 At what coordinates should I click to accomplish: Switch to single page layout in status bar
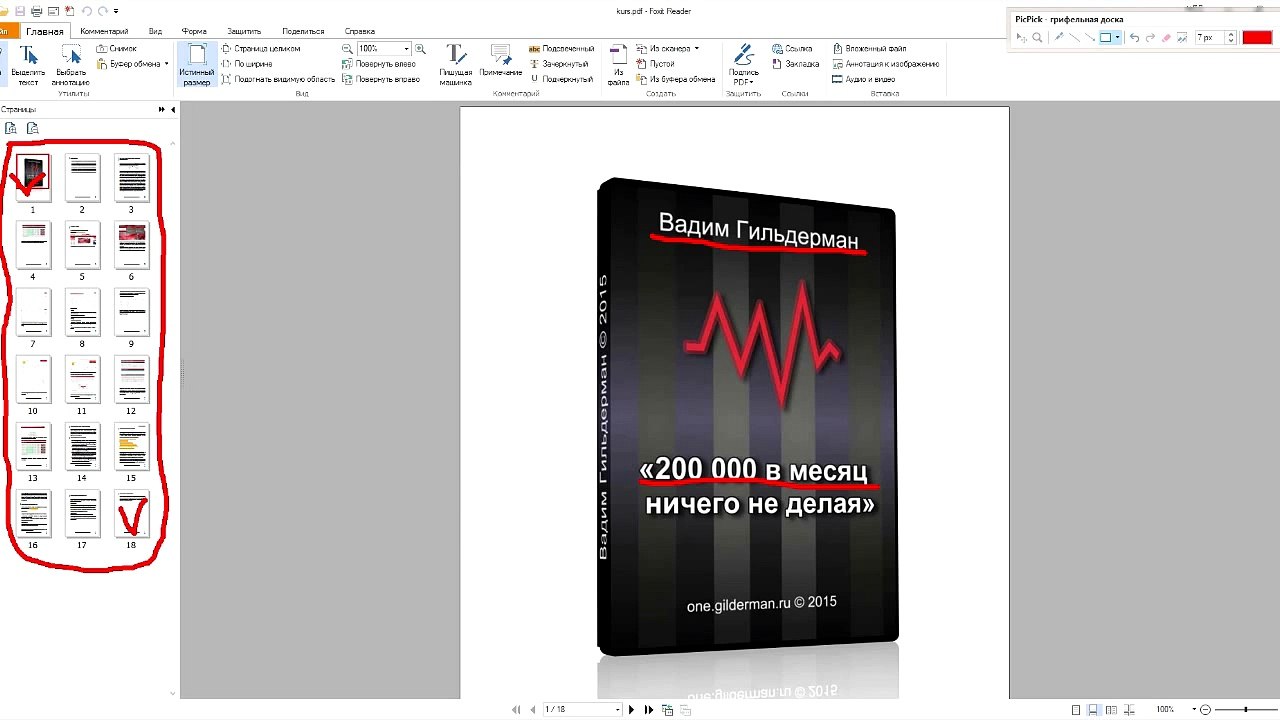coord(1076,710)
